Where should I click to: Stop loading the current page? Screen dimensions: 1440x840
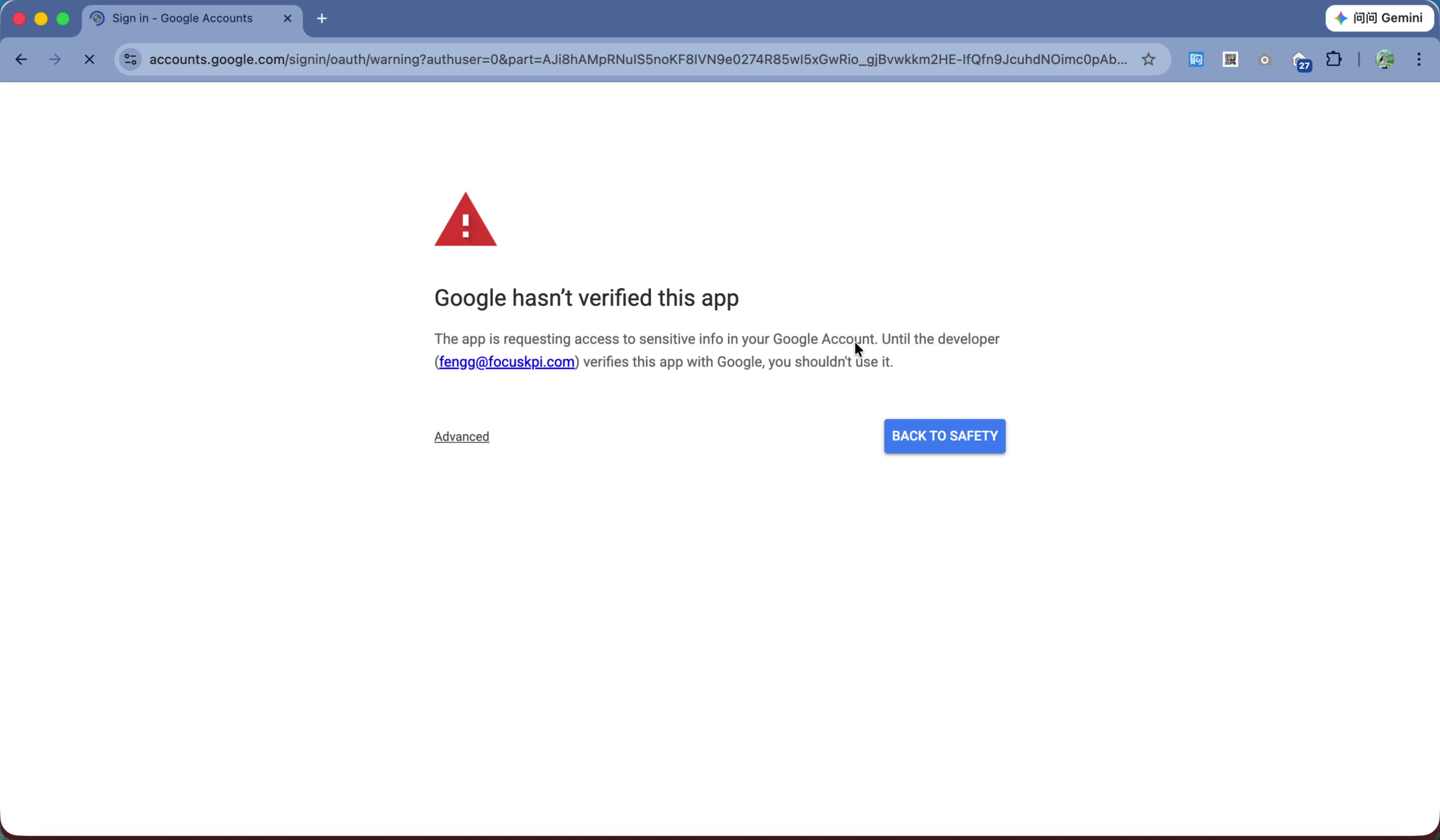[89, 59]
